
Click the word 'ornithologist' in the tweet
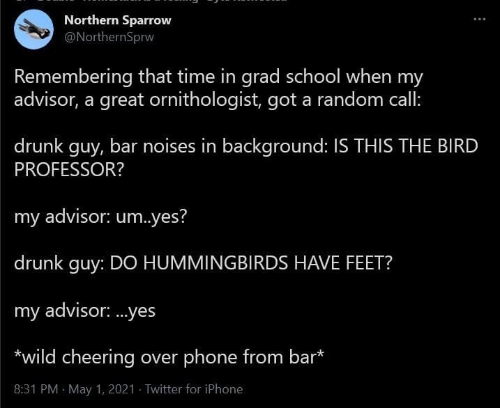pos(204,100)
